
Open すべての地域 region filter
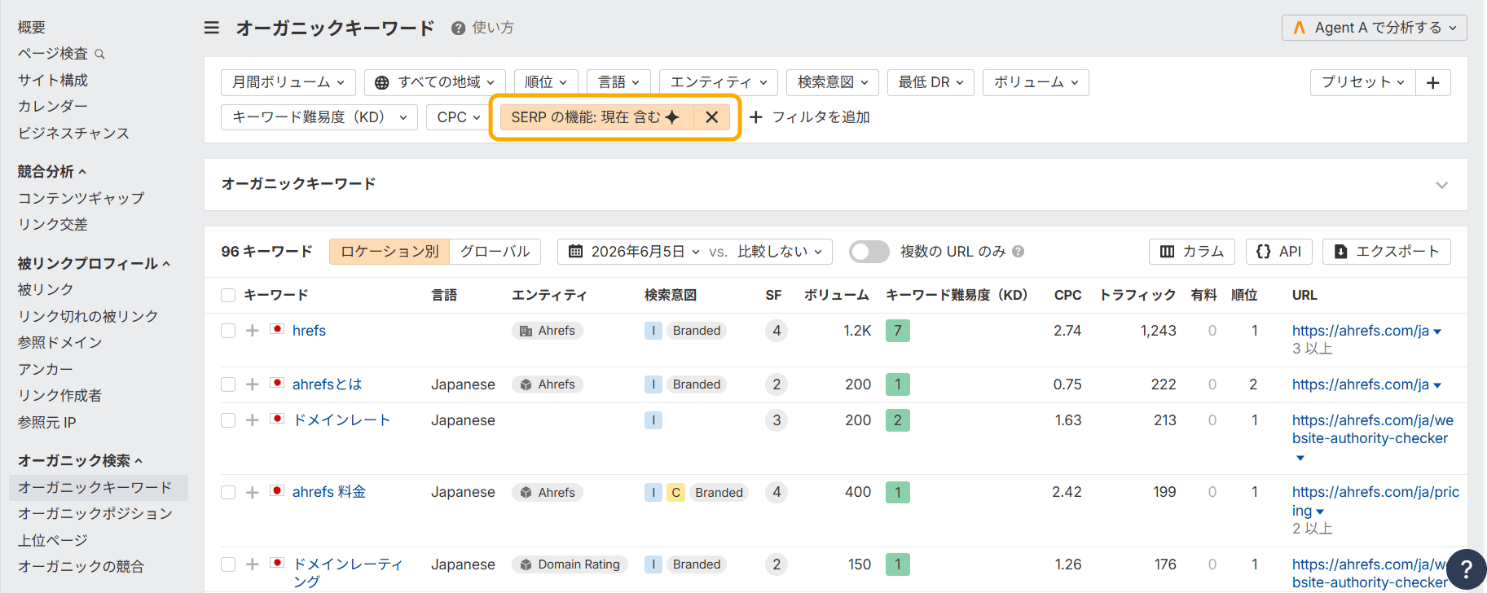pos(434,83)
